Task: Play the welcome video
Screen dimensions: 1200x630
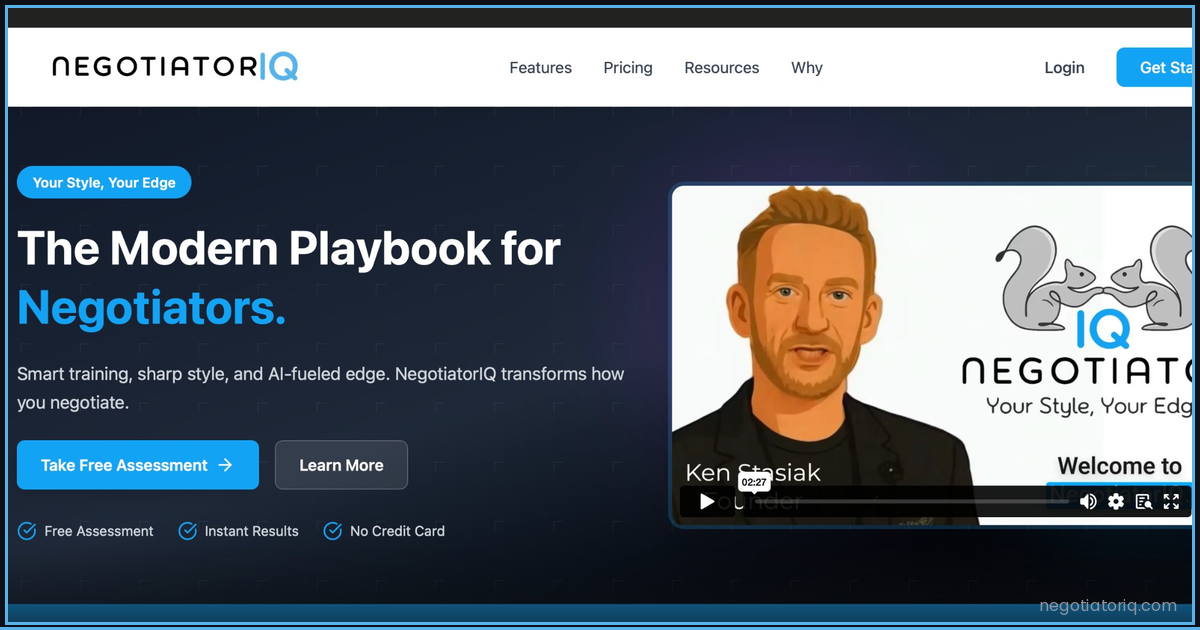Action: coord(707,502)
